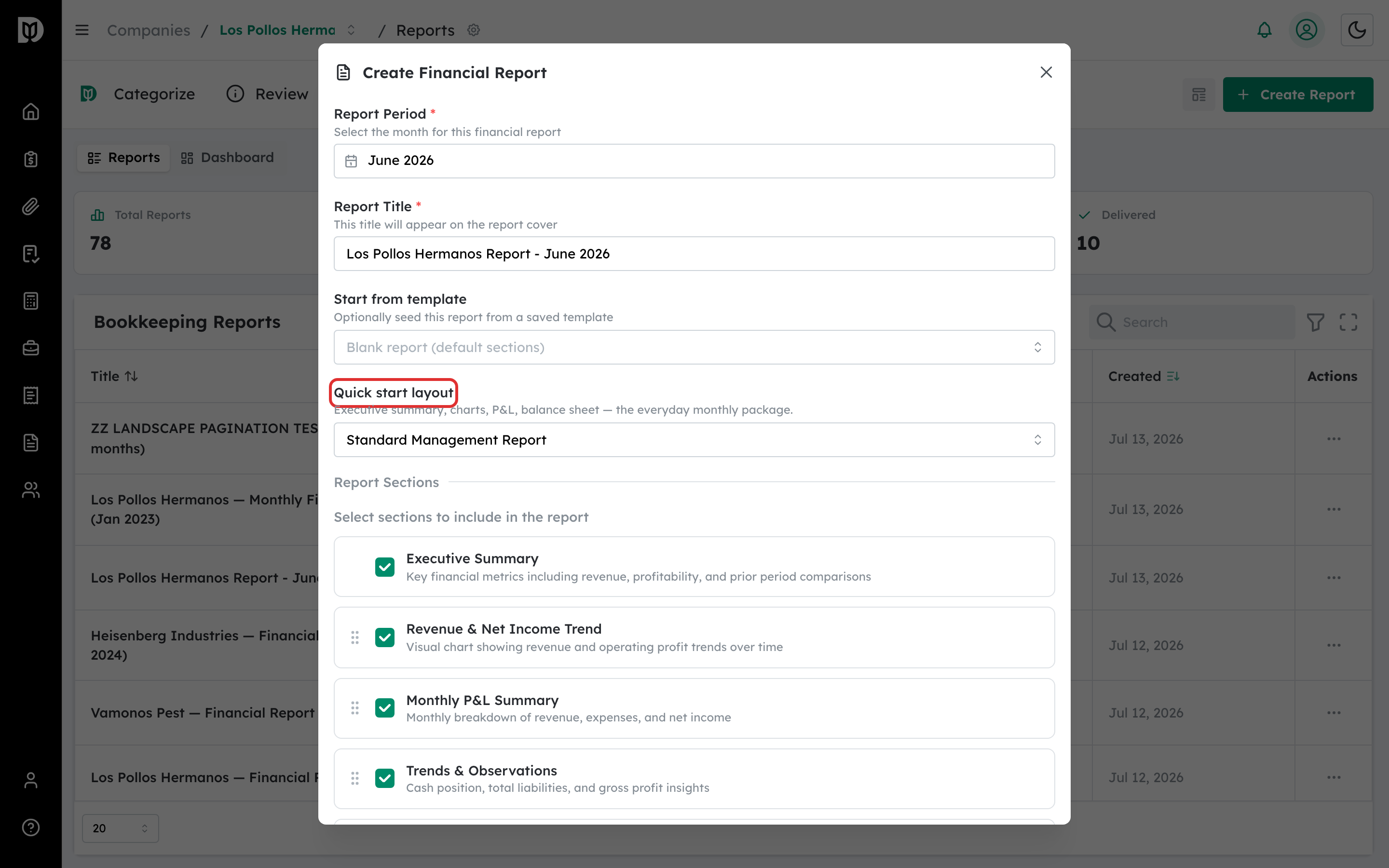This screenshot has height=868, width=1389.
Task: Open the help question mark icon
Action: click(x=30, y=827)
